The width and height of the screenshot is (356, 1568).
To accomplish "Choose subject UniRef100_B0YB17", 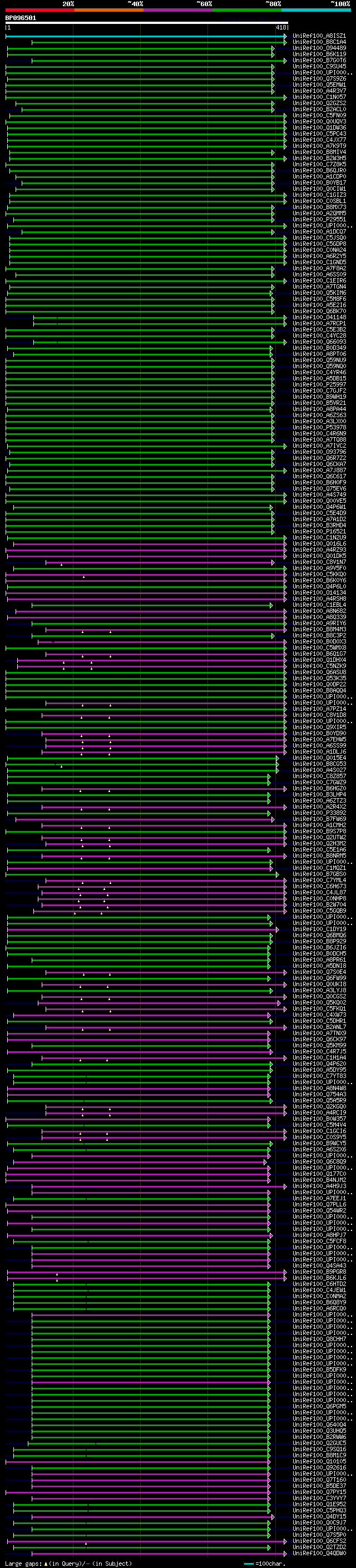I will pos(319,182).
